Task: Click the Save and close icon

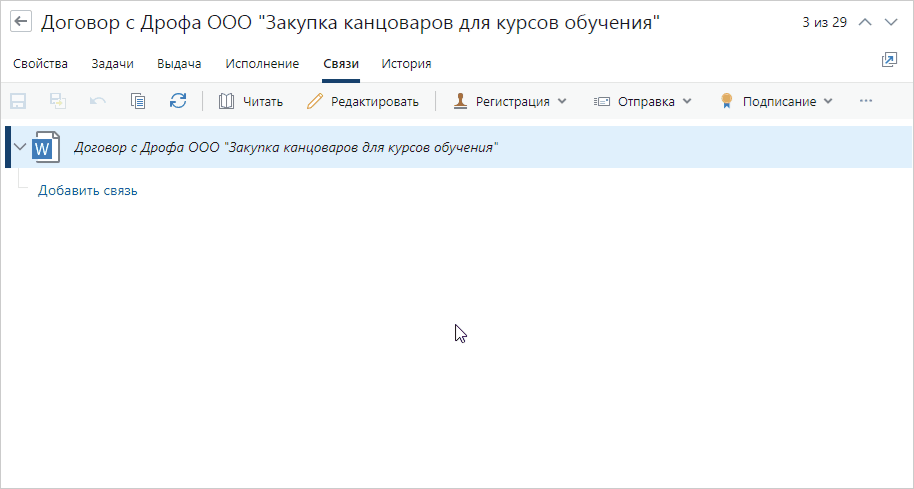Action: click(x=58, y=101)
